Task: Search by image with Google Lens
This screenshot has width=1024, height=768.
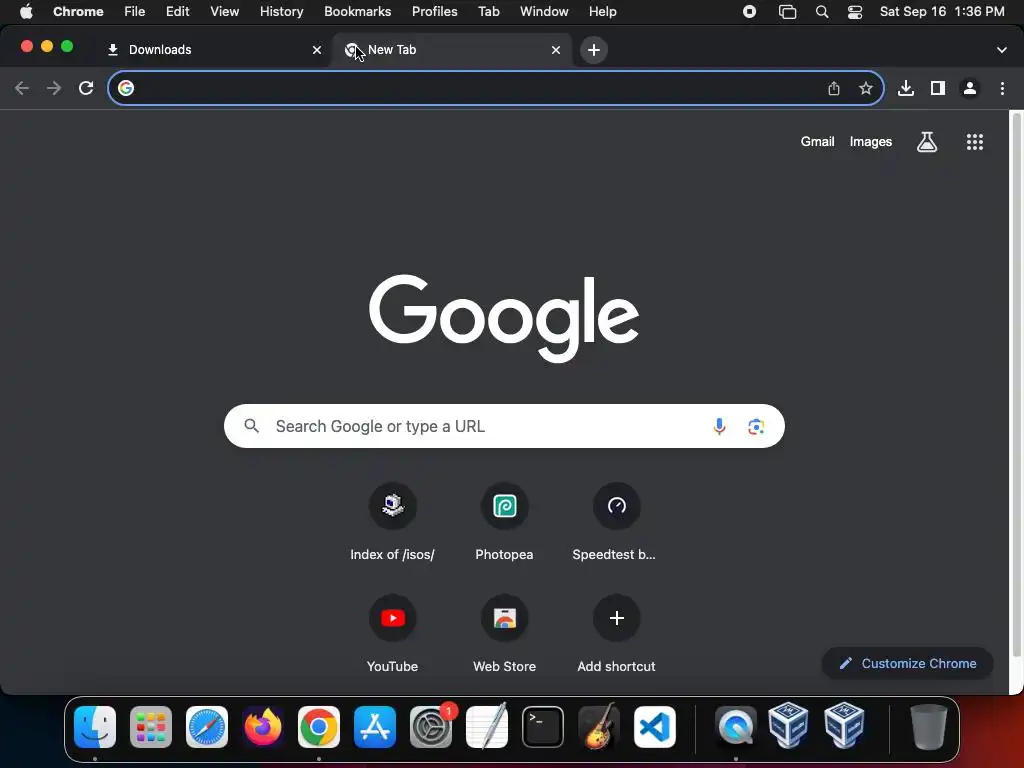Action: point(756,426)
